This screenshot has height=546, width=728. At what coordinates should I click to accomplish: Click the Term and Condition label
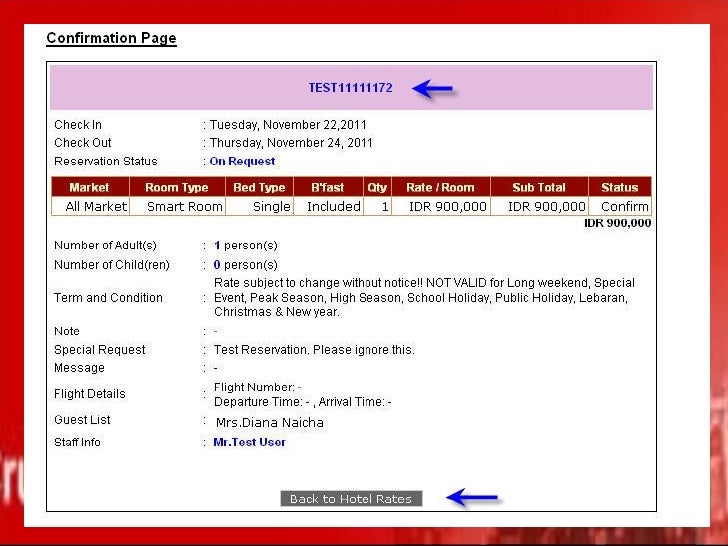[x=108, y=298]
